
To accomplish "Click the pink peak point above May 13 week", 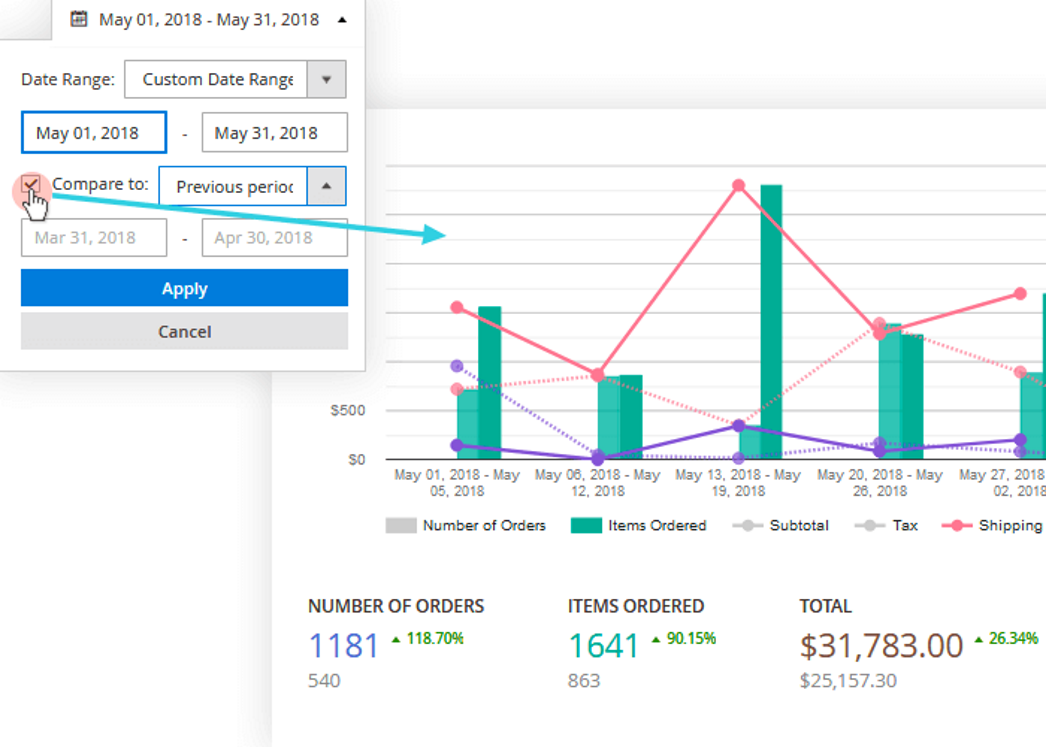I will pos(739,185).
